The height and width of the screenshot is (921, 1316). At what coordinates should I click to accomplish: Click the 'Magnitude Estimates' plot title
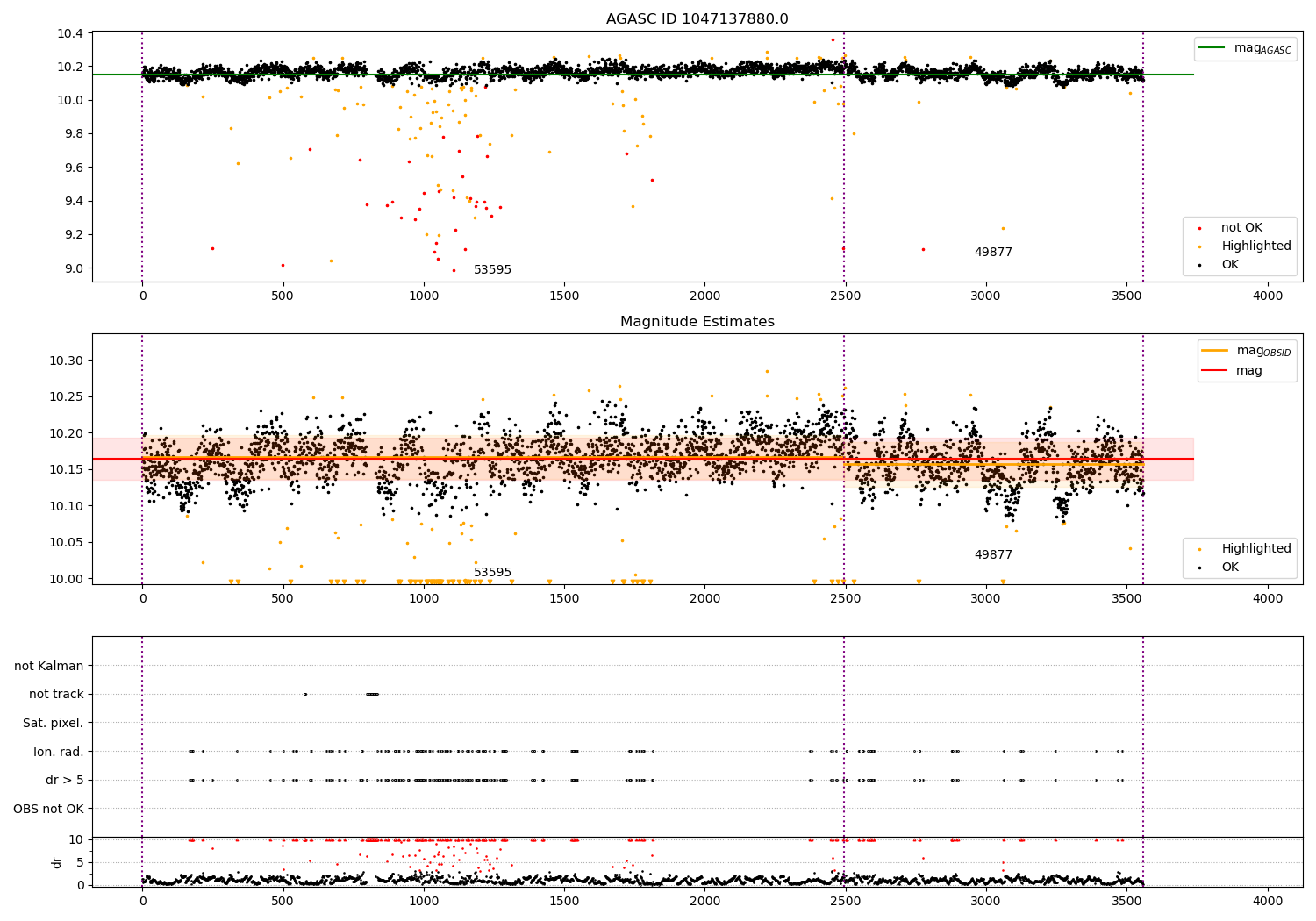(697, 322)
